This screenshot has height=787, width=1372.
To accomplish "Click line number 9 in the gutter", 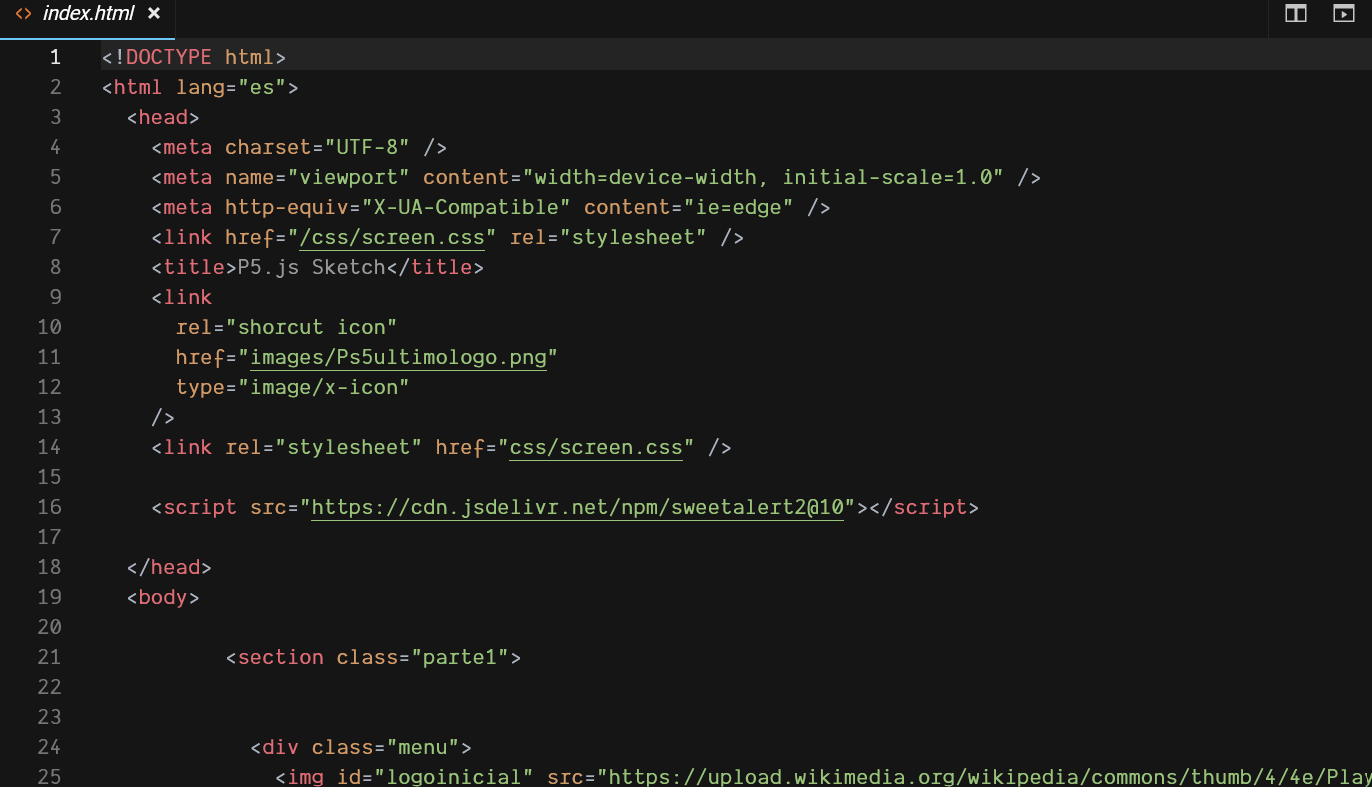I will (x=55, y=297).
